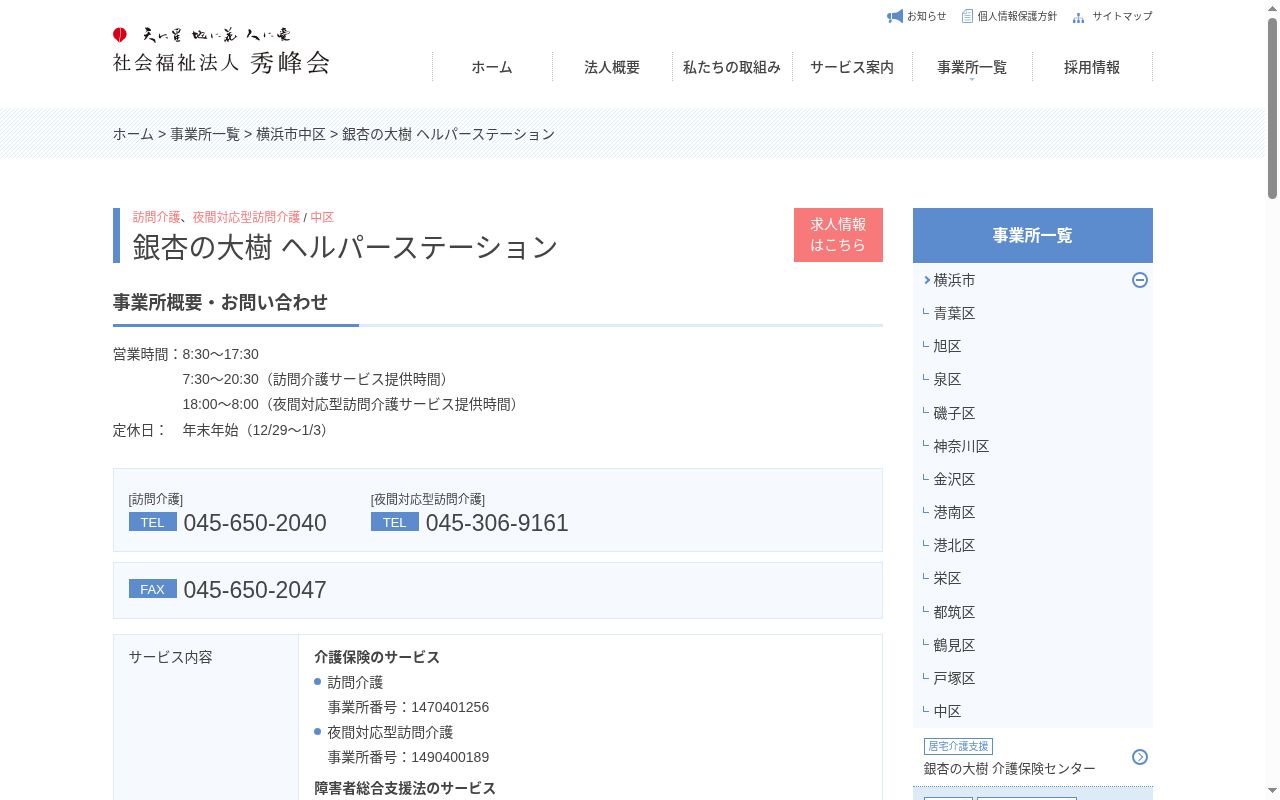Screen dimensions: 1280x800
Task: Click the document icon beside 個人情報保護方針
Action: (x=967, y=16)
